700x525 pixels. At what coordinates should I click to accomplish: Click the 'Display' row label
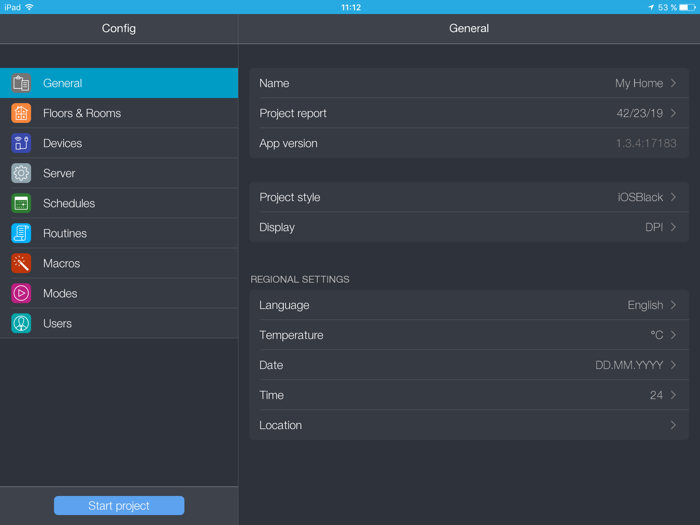coord(277,228)
